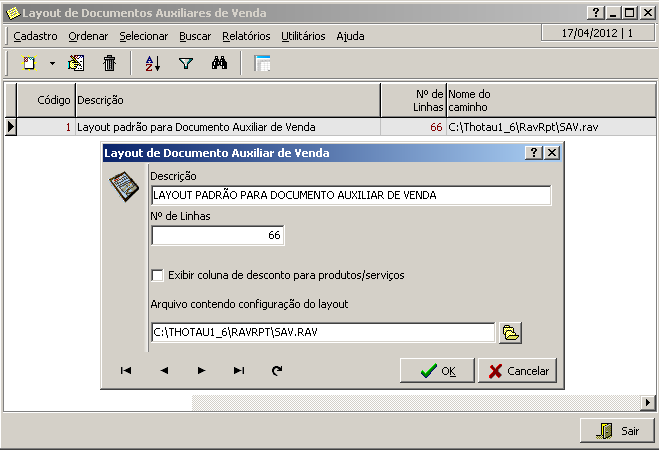Open the Ajuda menu

[350, 36]
